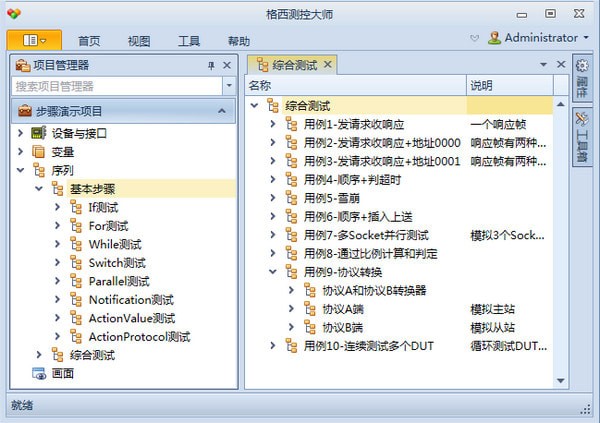Click the 设备与接口 device icon
Viewport: 600px width, 423px height.
[x=39, y=133]
